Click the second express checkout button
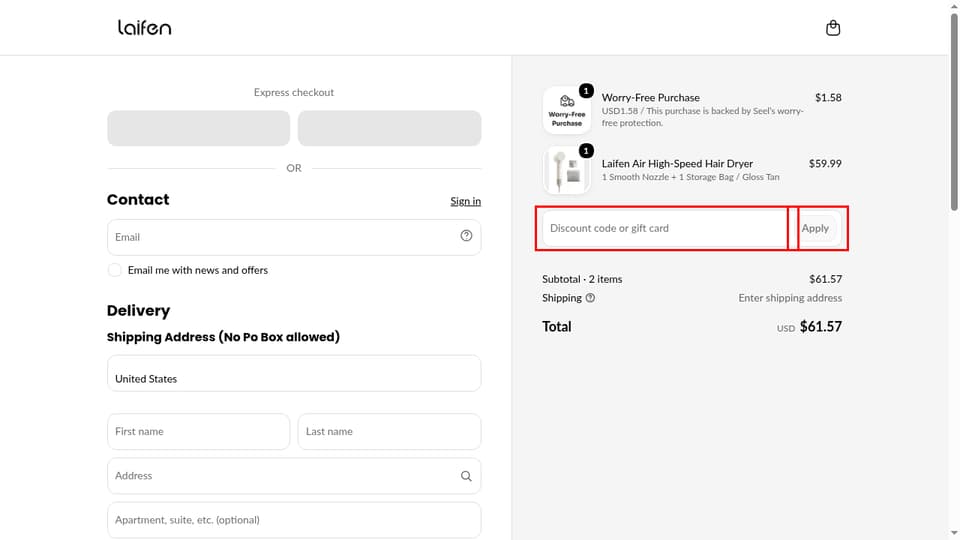 389,128
